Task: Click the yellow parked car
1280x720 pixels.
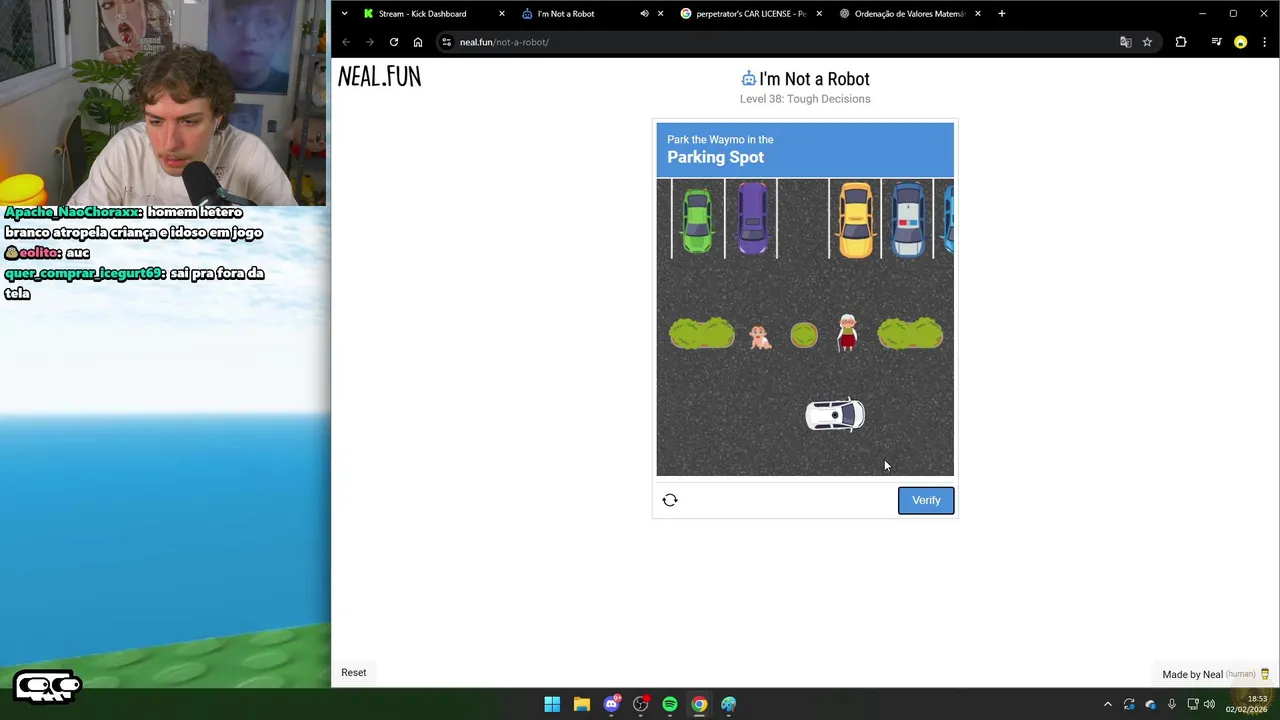Action: click(x=855, y=220)
